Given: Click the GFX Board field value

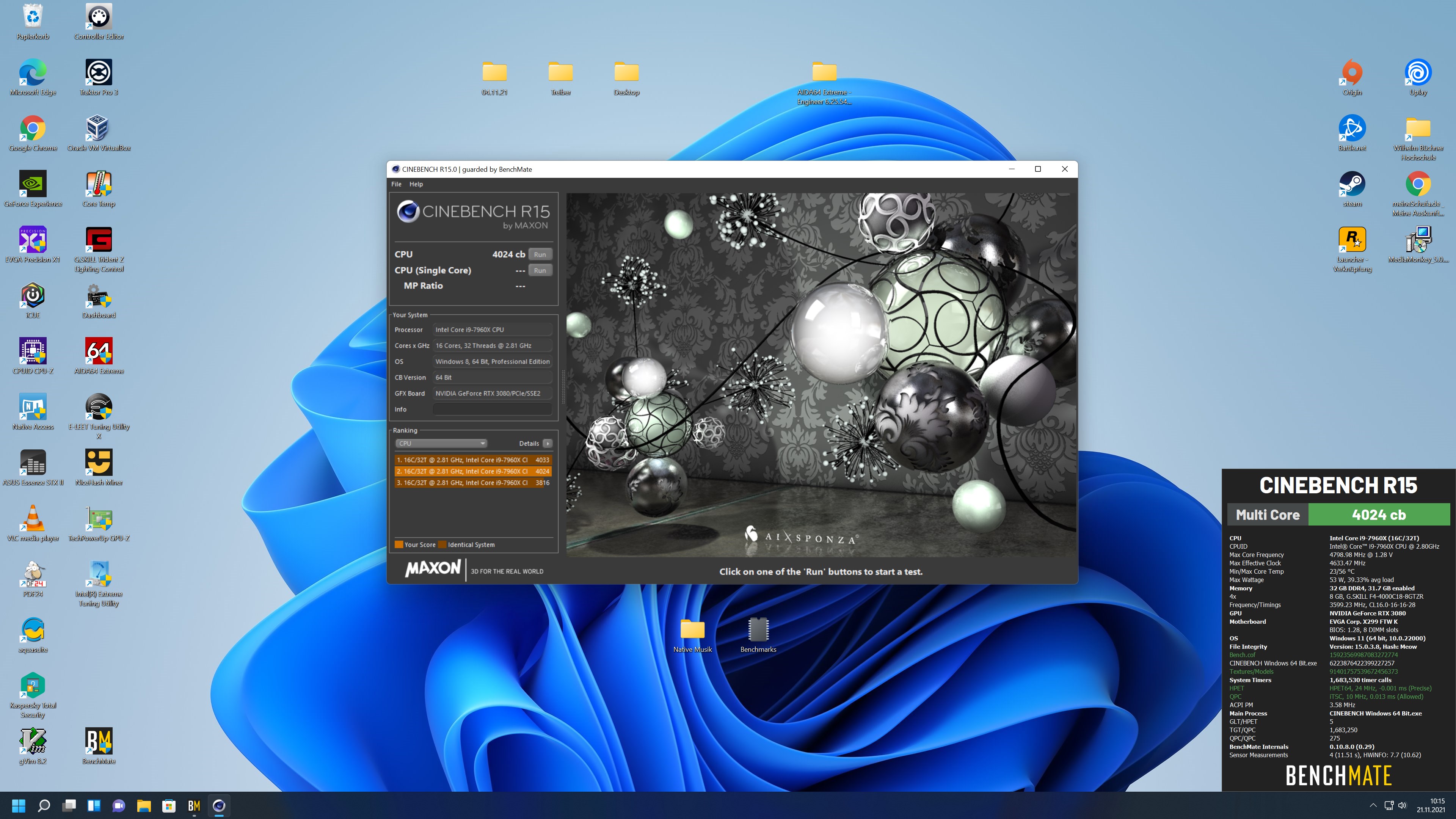Looking at the screenshot, I should click(492, 394).
